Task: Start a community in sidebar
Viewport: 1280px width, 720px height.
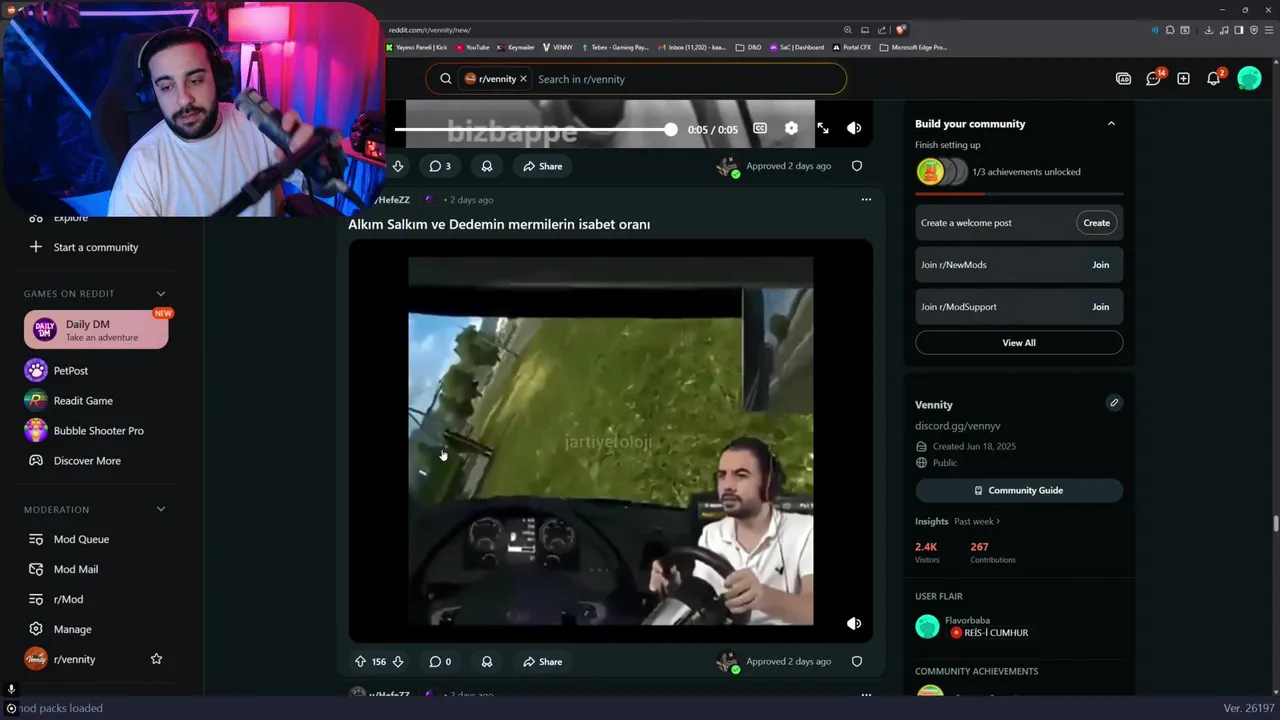Action: tap(96, 247)
